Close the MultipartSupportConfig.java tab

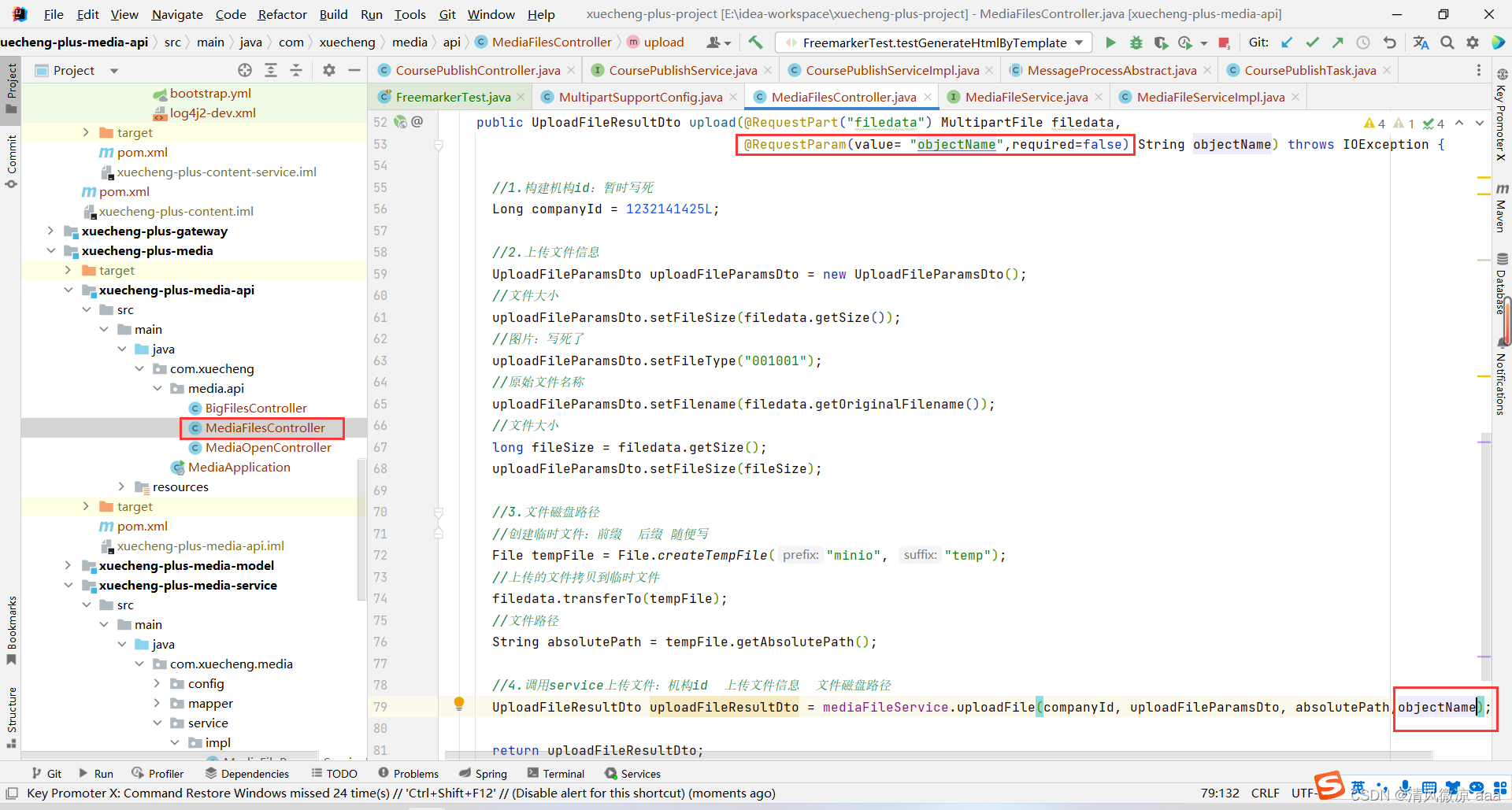(x=733, y=97)
